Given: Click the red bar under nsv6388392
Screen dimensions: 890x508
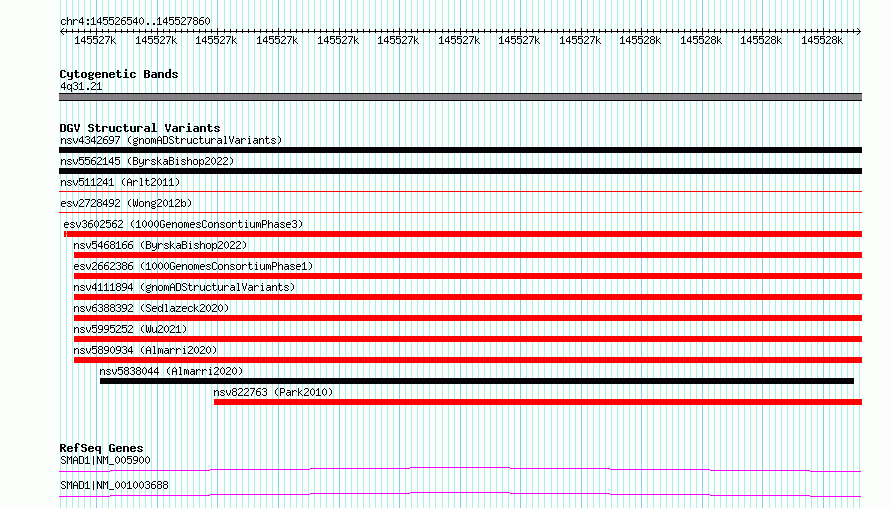Looking at the screenshot, I should [468, 318].
